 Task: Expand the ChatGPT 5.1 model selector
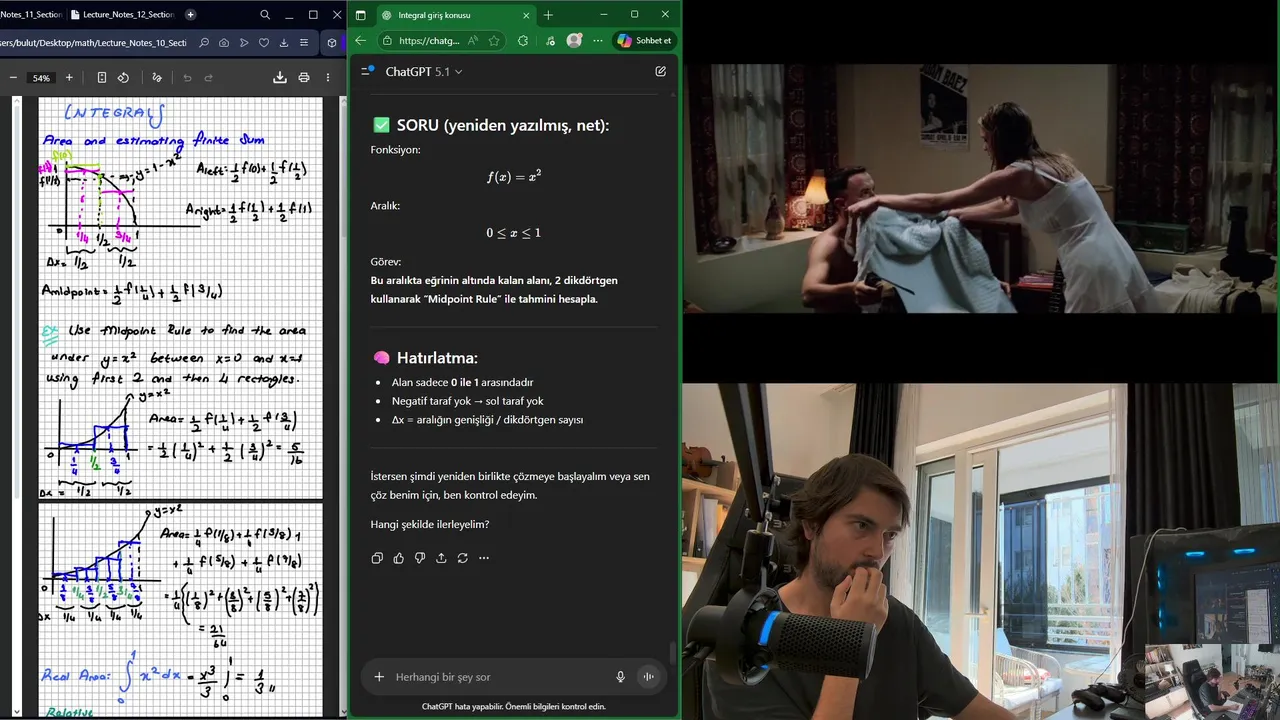coord(424,72)
